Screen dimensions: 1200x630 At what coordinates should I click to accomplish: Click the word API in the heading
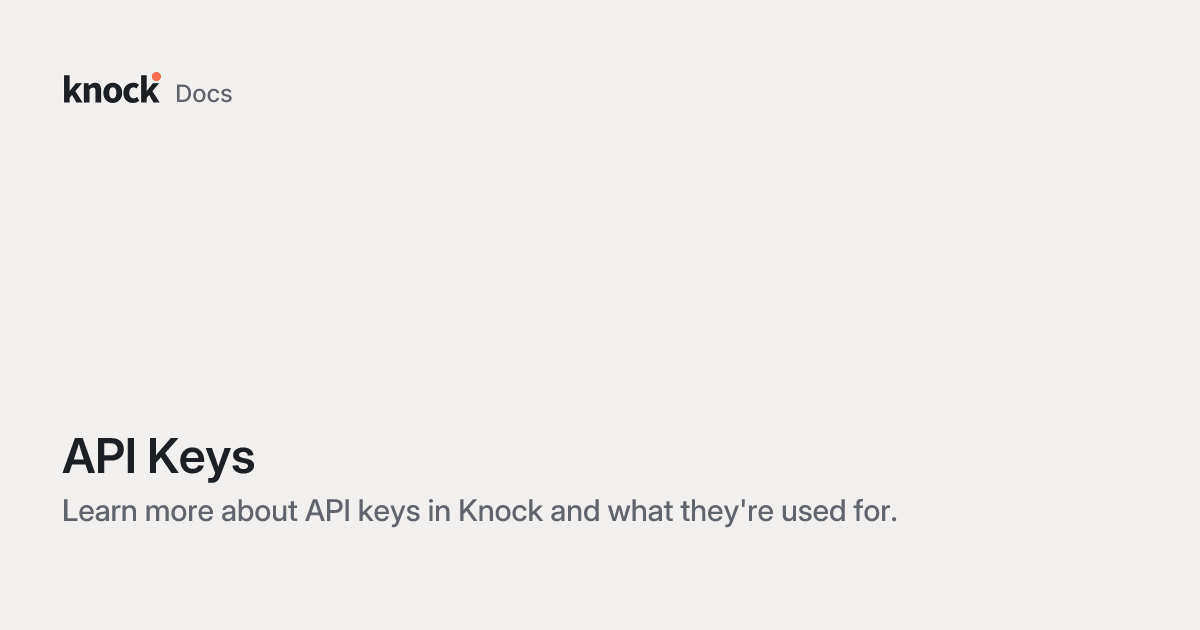point(100,456)
